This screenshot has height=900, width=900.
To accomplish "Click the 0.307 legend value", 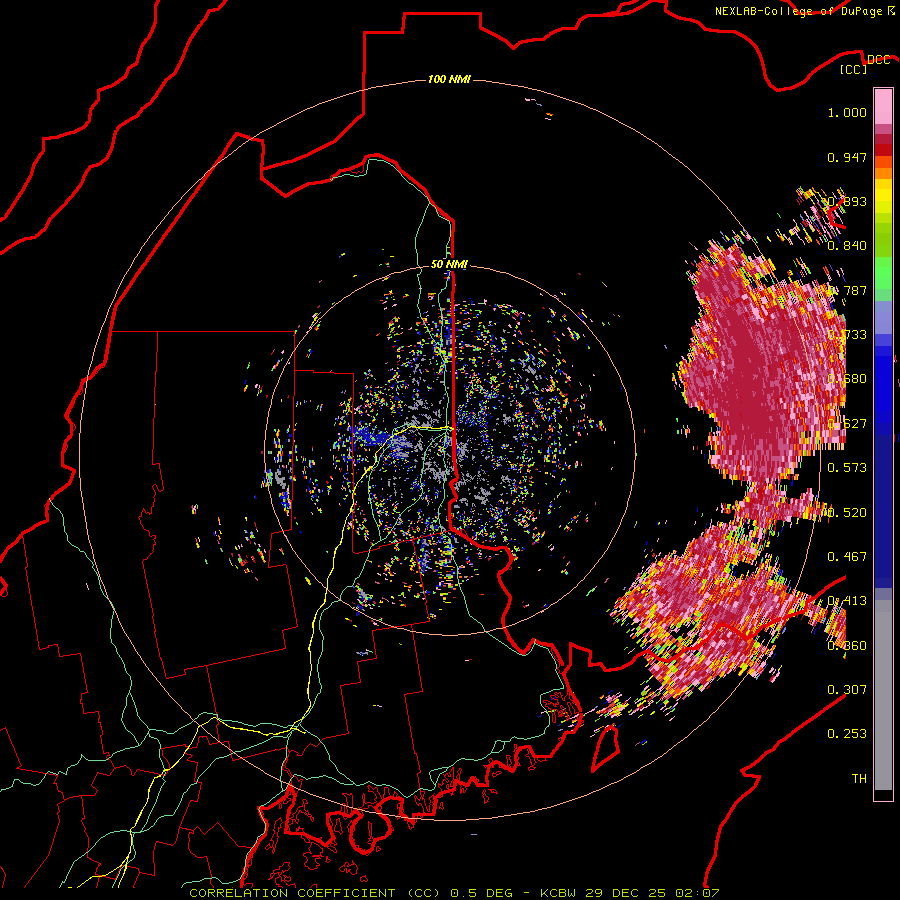I will click(x=847, y=689).
